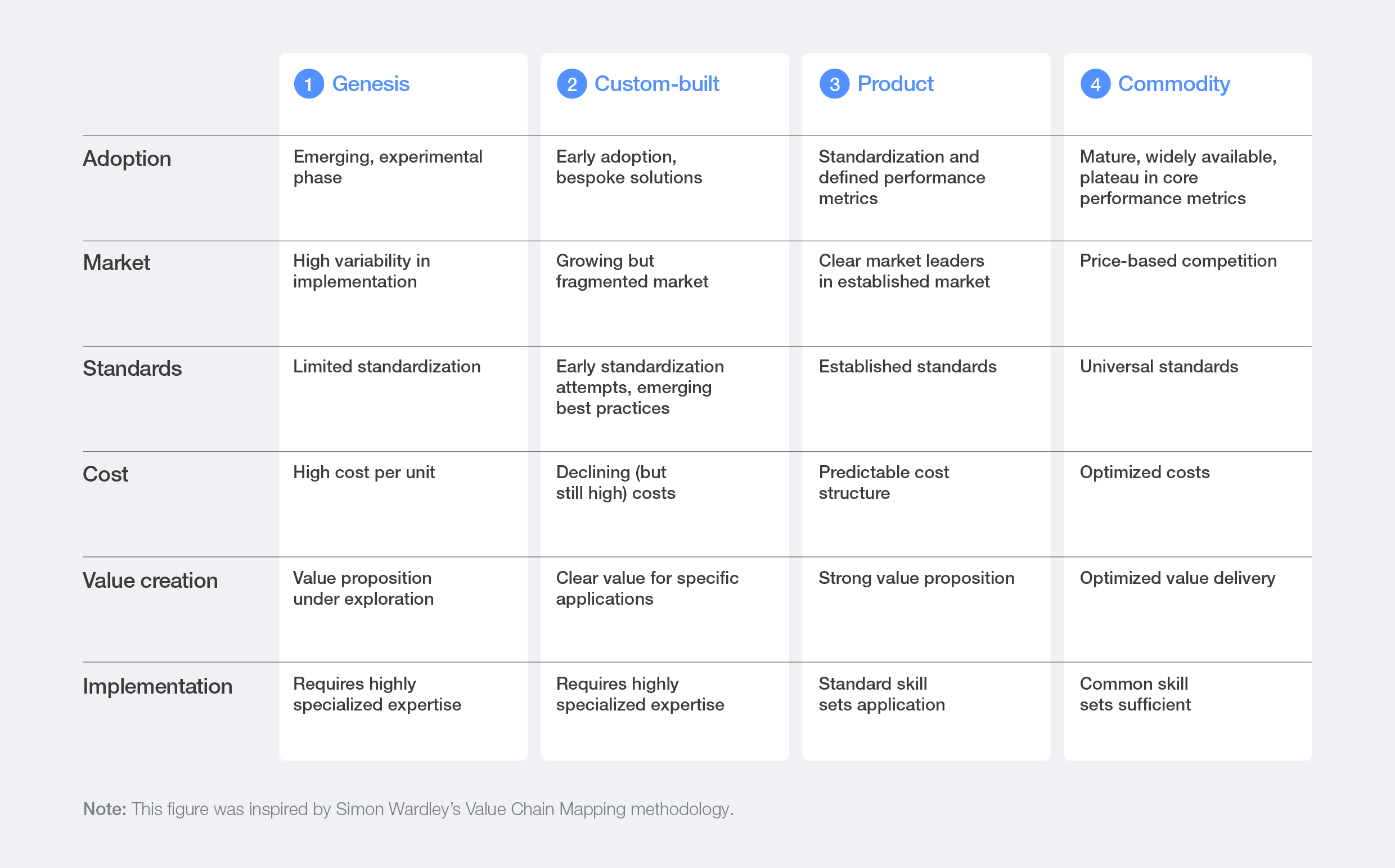The height and width of the screenshot is (868, 1395).
Task: Click the Market row label
Action: click(116, 263)
